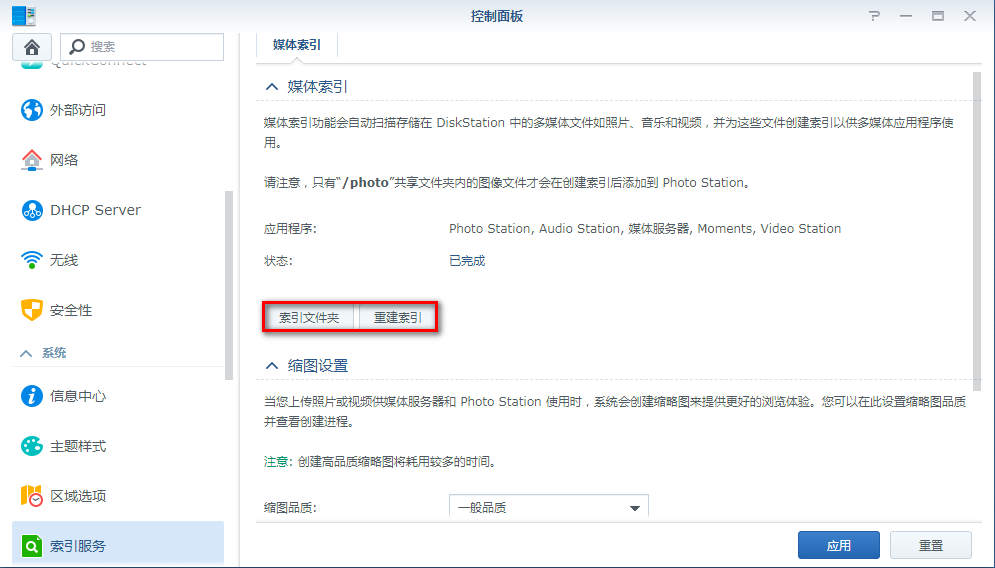Screen dimensions: 995x568
Task: Collapse the 缩图设置 section
Action: 272,366
